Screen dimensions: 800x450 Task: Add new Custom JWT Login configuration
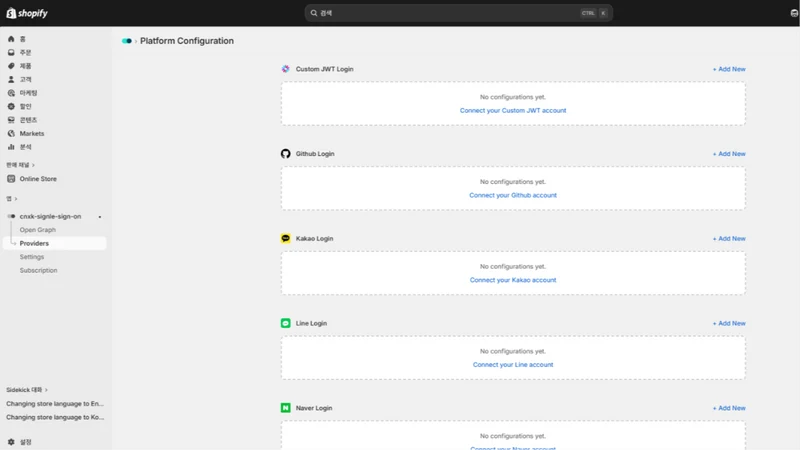pyautogui.click(x=729, y=69)
